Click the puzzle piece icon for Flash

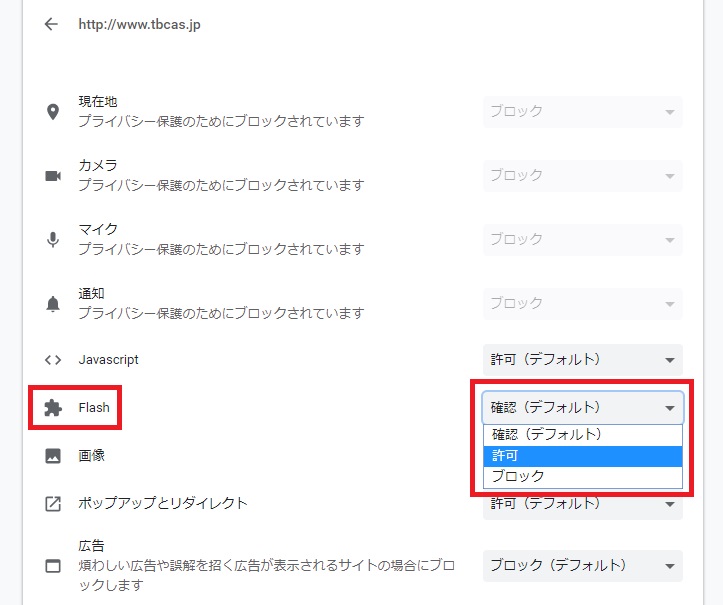[53, 408]
